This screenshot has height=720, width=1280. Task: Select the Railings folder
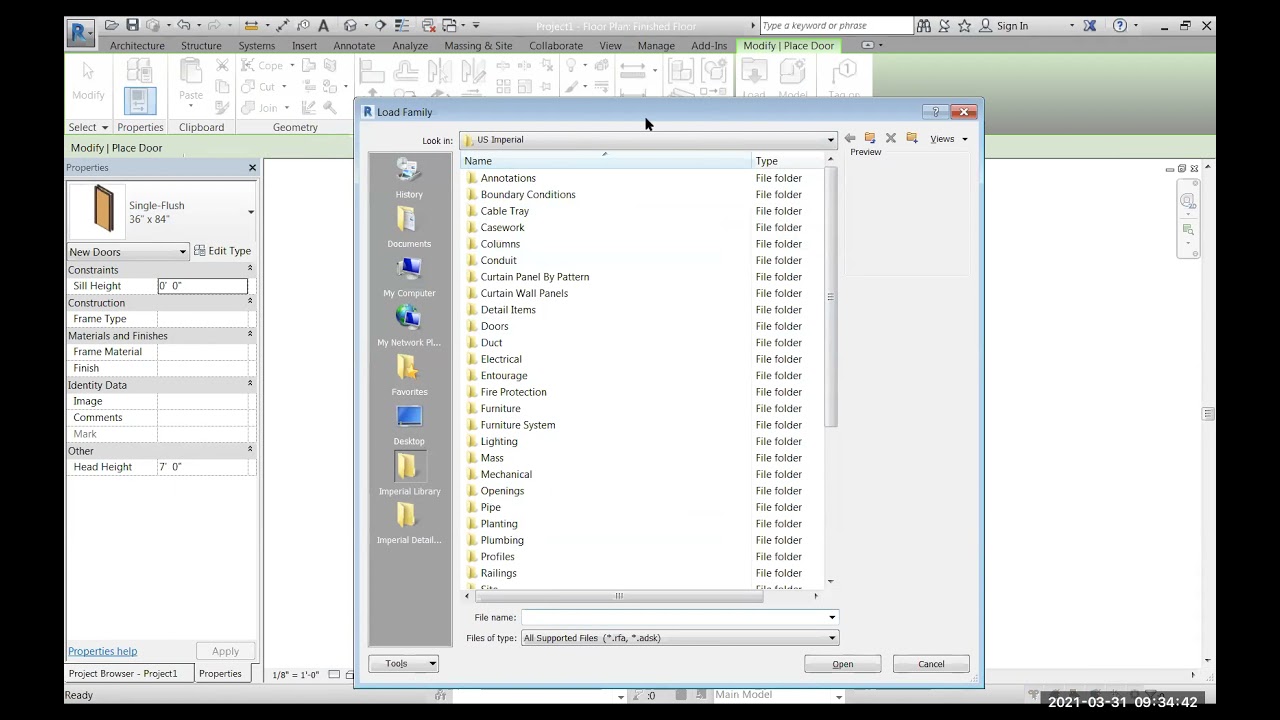click(498, 573)
